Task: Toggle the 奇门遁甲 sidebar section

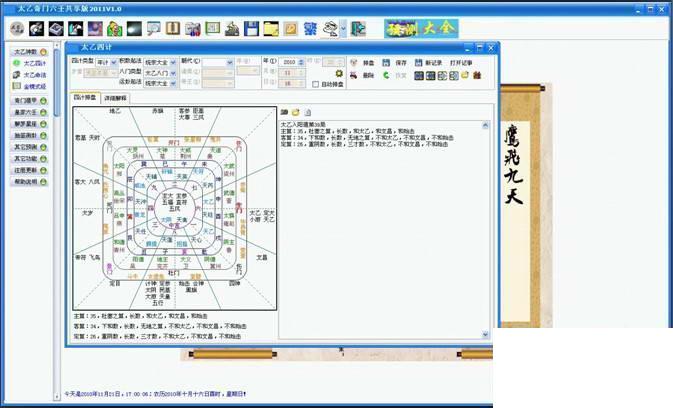Action: coord(30,101)
